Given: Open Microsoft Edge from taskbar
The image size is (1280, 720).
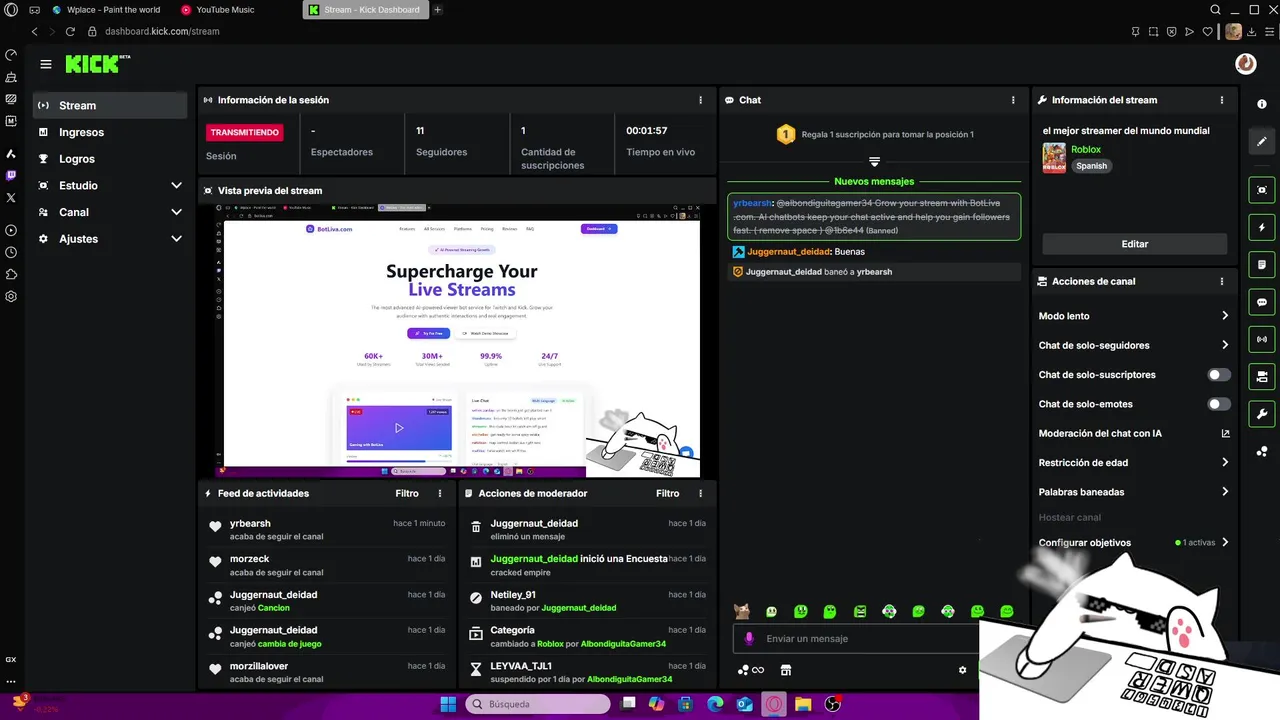Looking at the screenshot, I should point(715,704).
